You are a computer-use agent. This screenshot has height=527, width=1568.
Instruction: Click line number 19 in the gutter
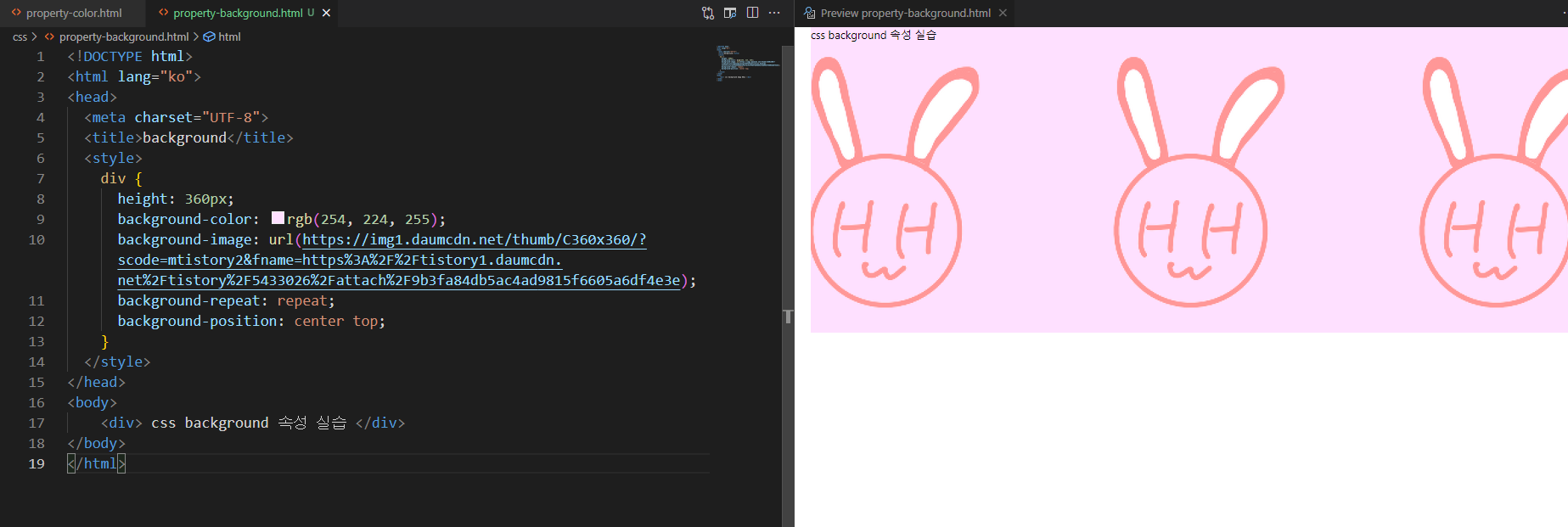(37, 463)
